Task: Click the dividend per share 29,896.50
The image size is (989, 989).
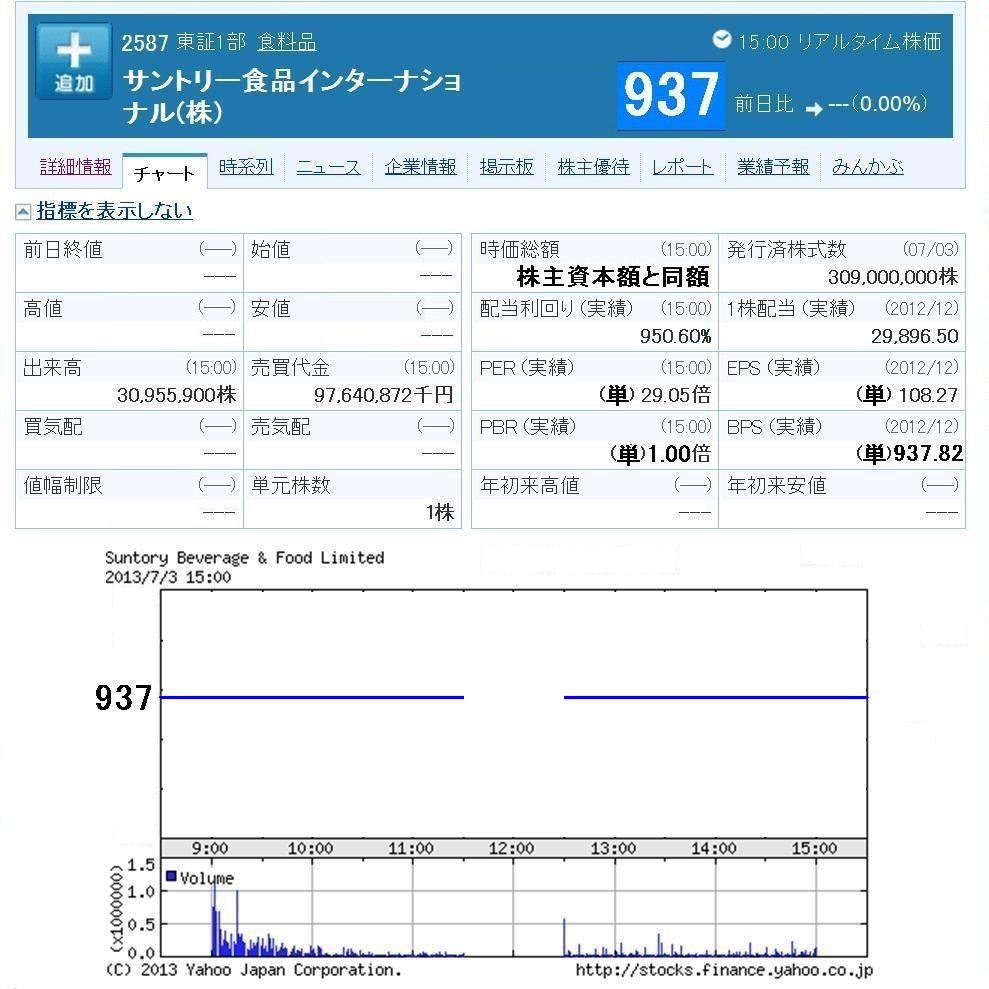Action: (x=915, y=336)
